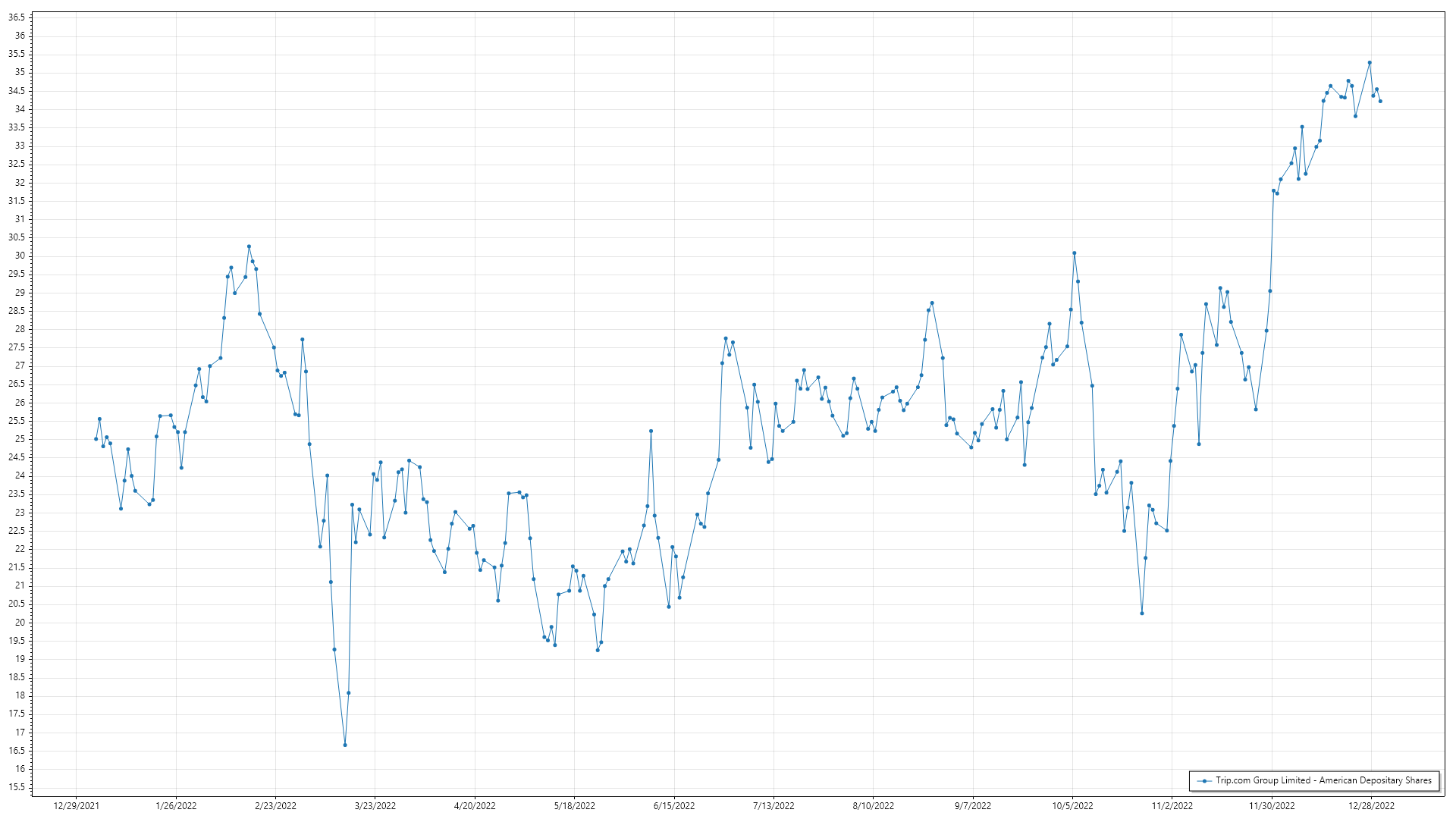Click the 15.5 y-axis tick label
Image resolution: width=1456 pixels, height=819 pixels.
[17, 787]
